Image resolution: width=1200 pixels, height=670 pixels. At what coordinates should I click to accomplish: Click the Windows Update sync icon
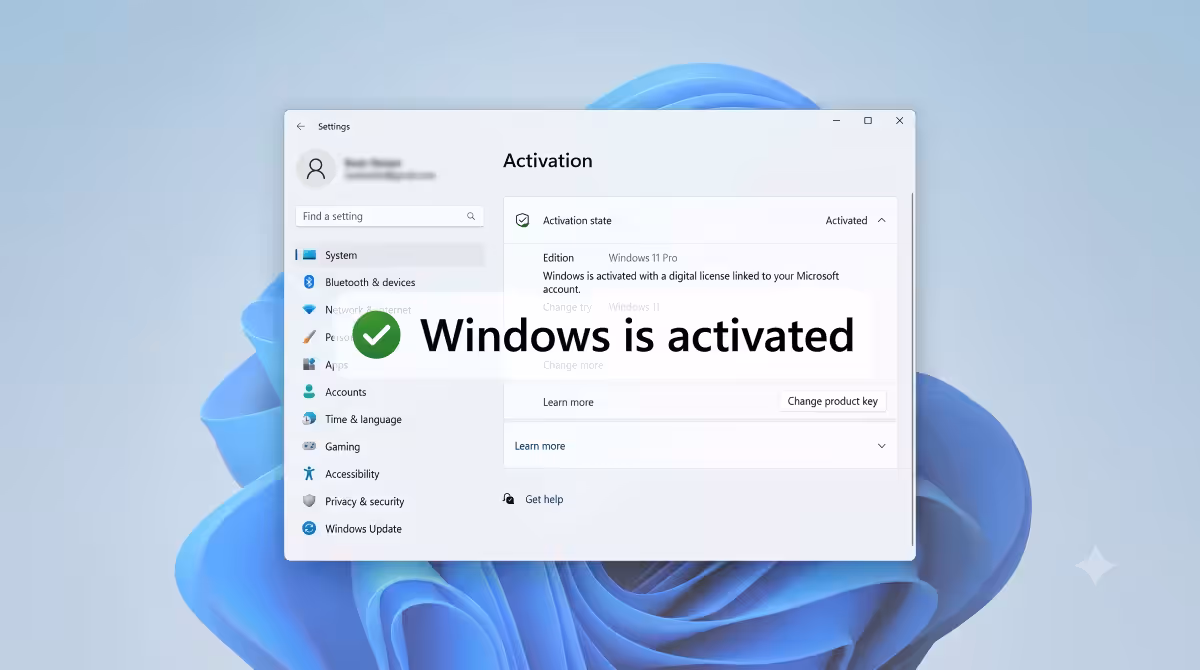(x=309, y=529)
